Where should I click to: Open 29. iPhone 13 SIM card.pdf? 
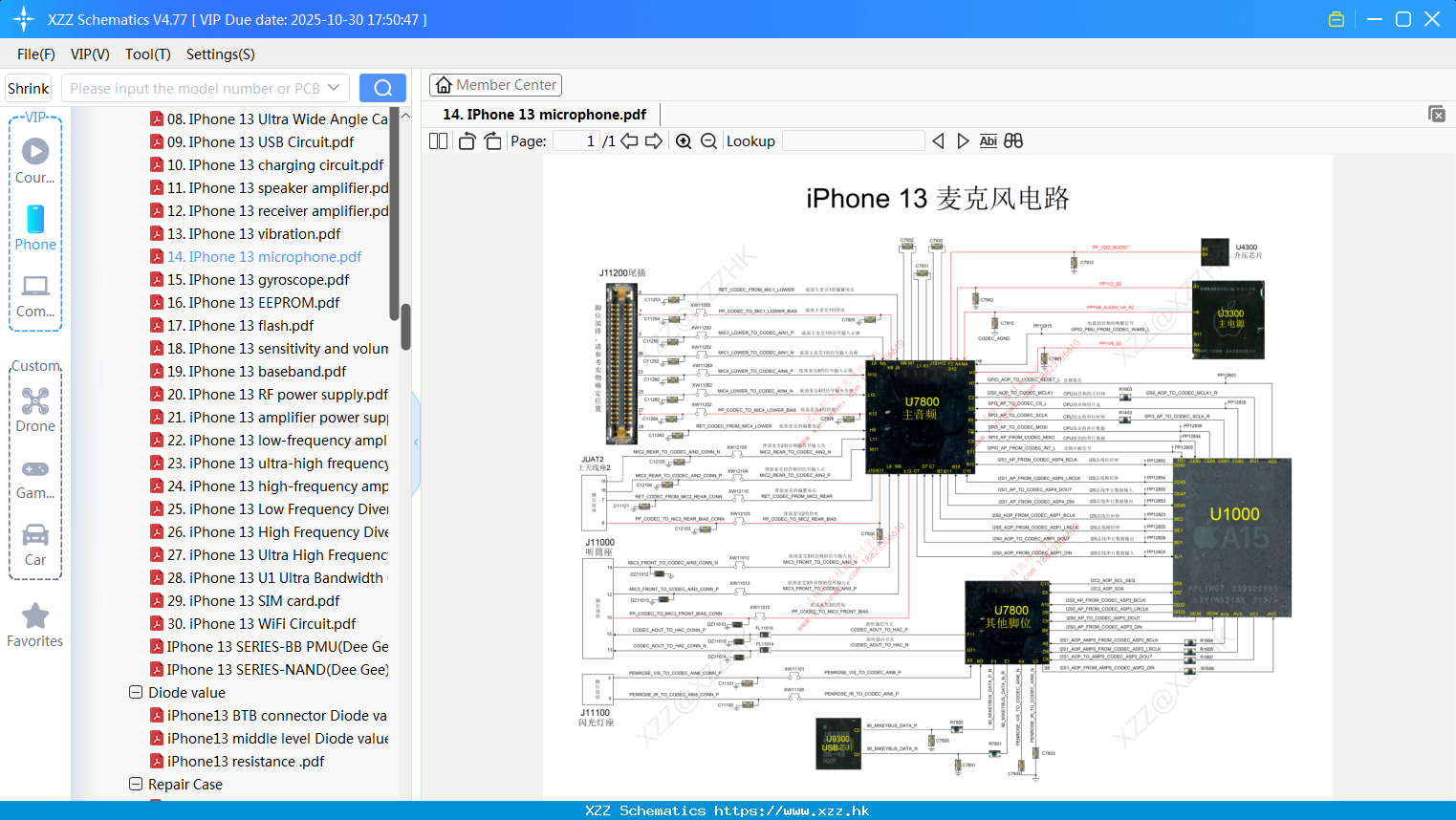coord(253,601)
